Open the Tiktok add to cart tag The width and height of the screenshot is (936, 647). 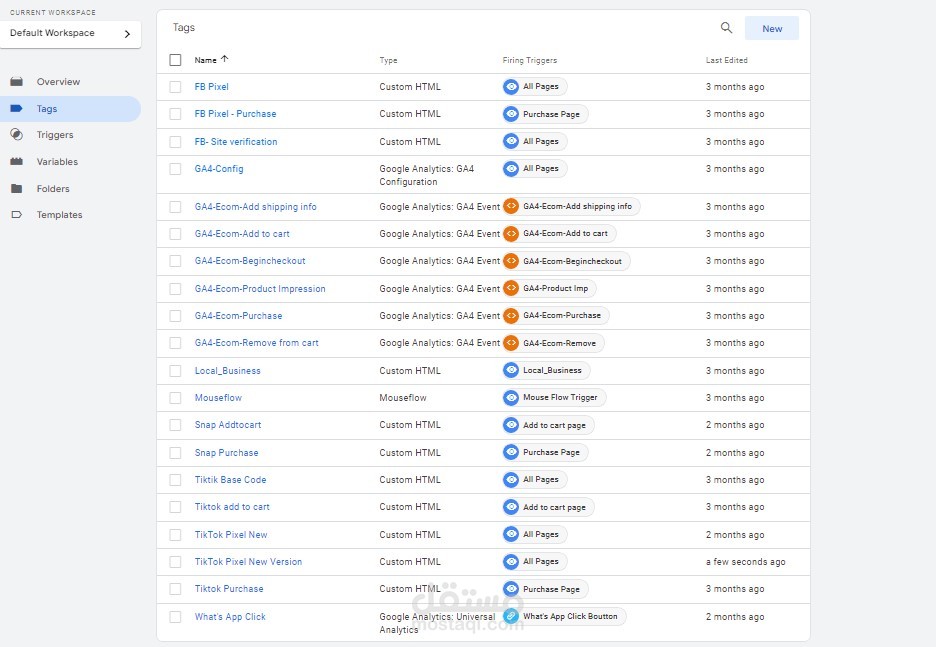point(232,507)
